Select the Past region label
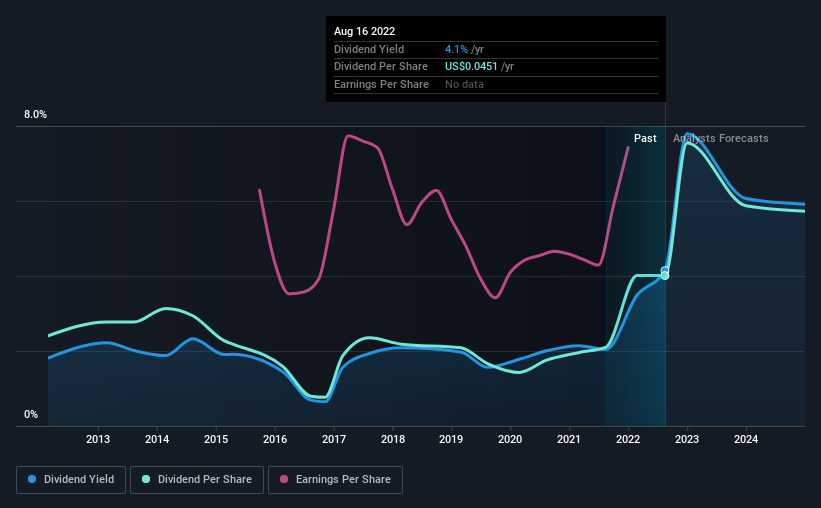The image size is (821, 508). click(x=645, y=138)
